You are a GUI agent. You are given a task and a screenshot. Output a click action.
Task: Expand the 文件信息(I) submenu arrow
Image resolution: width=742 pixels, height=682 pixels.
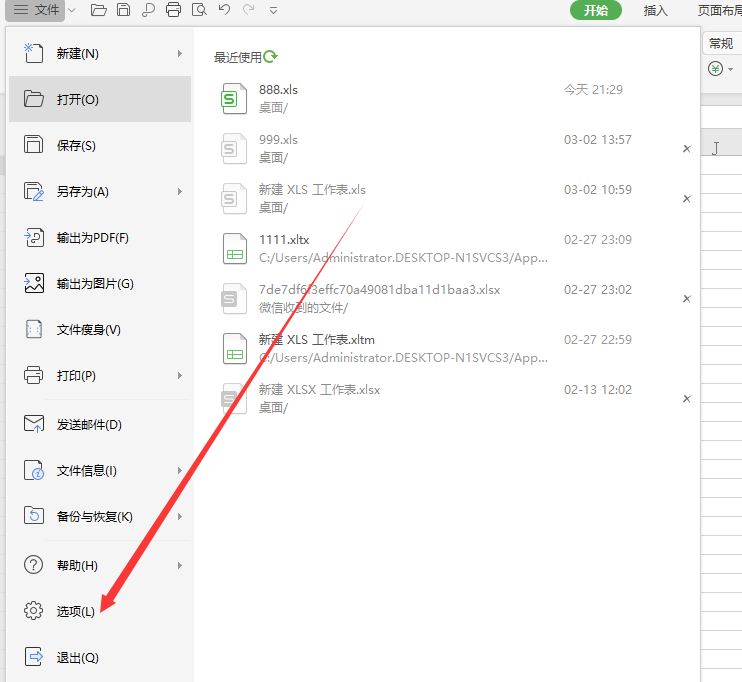(180, 470)
